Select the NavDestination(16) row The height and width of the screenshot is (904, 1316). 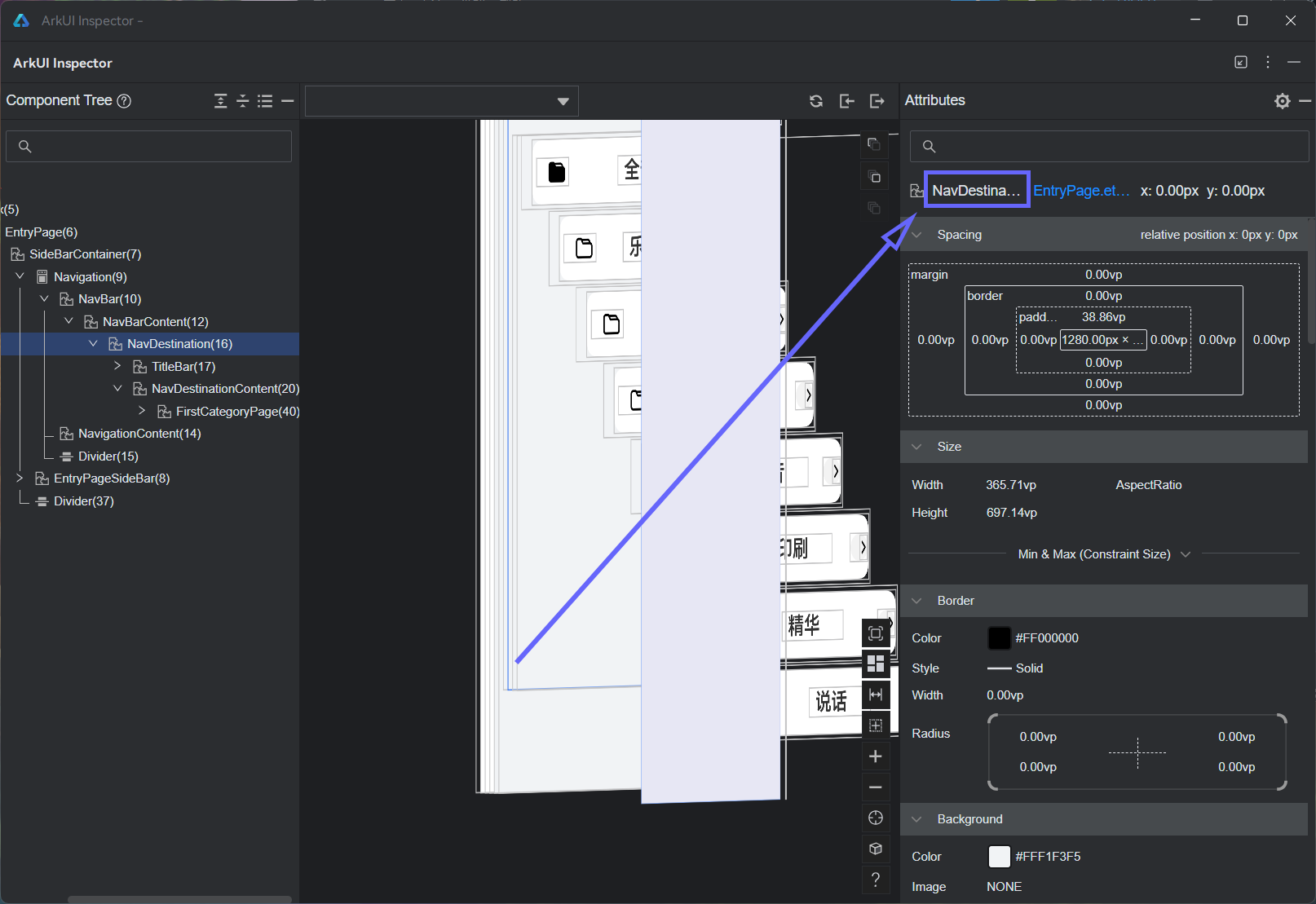[150, 344]
